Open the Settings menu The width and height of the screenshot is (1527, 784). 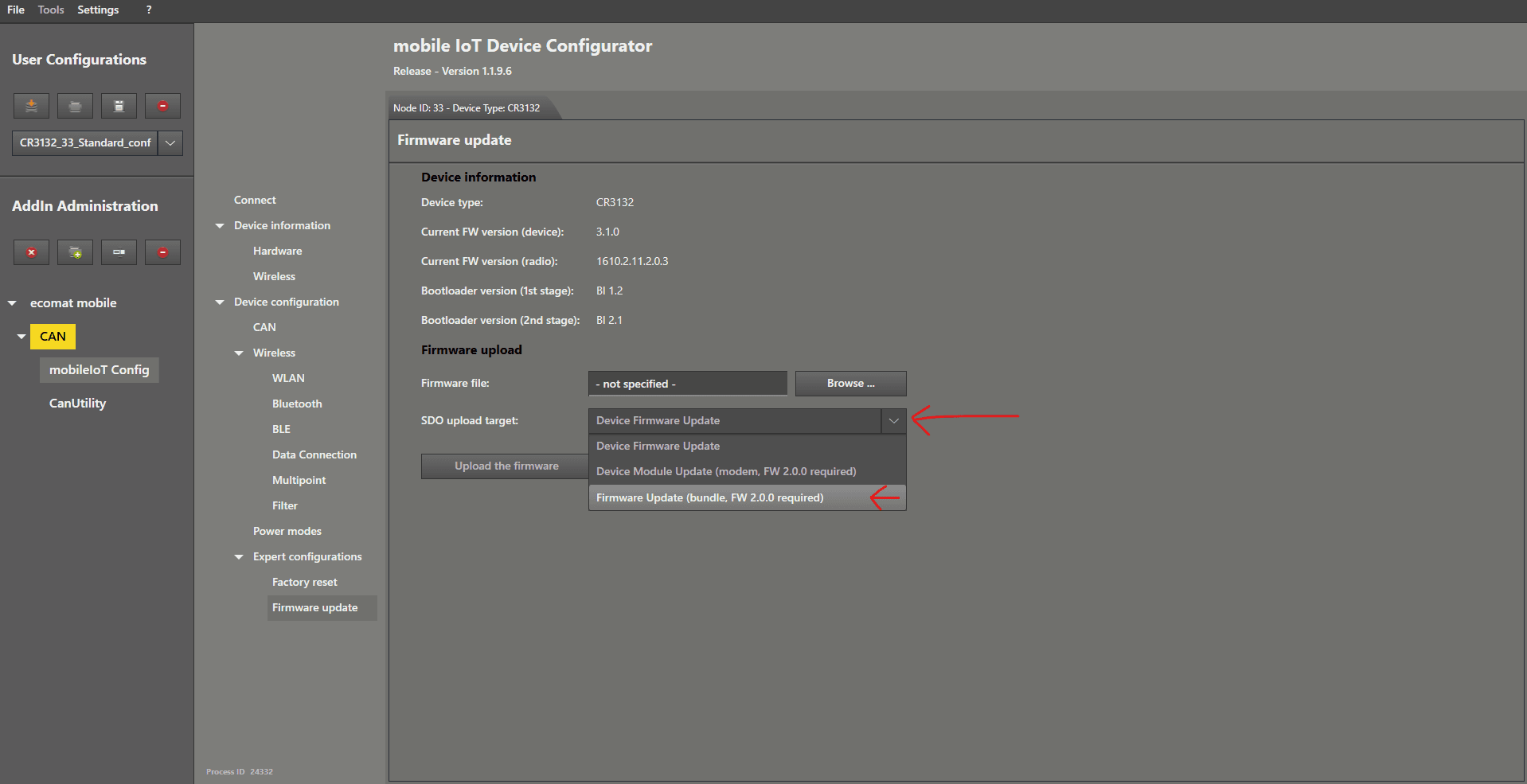[x=98, y=10]
